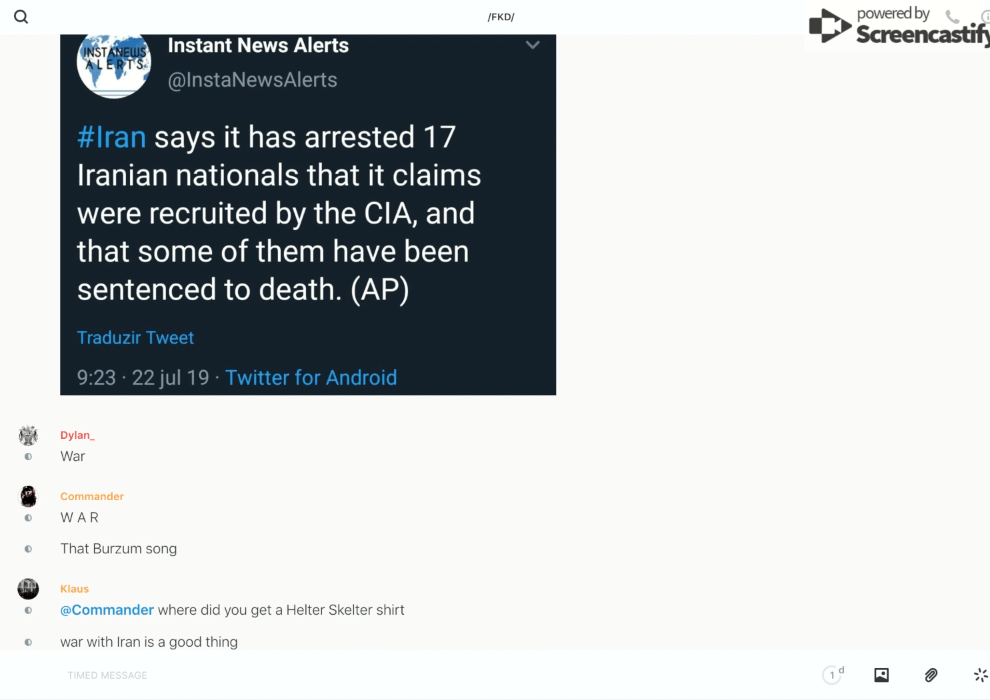Click the search magnifier icon
This screenshot has width=990, height=700.
click(21, 17)
